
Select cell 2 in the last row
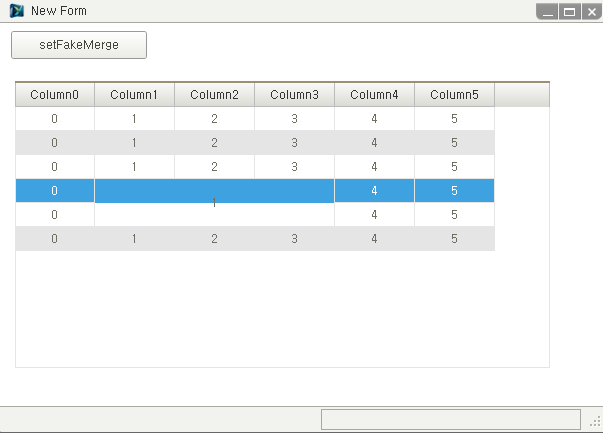(214, 238)
